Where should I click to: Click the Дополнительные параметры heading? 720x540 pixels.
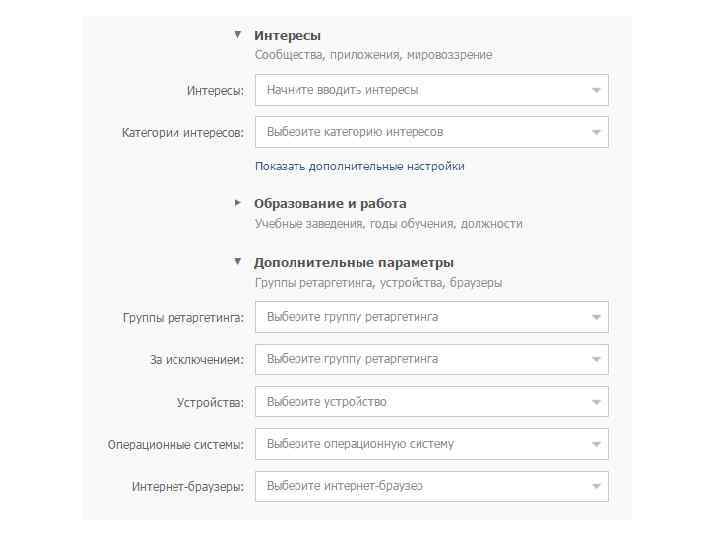coord(354,263)
